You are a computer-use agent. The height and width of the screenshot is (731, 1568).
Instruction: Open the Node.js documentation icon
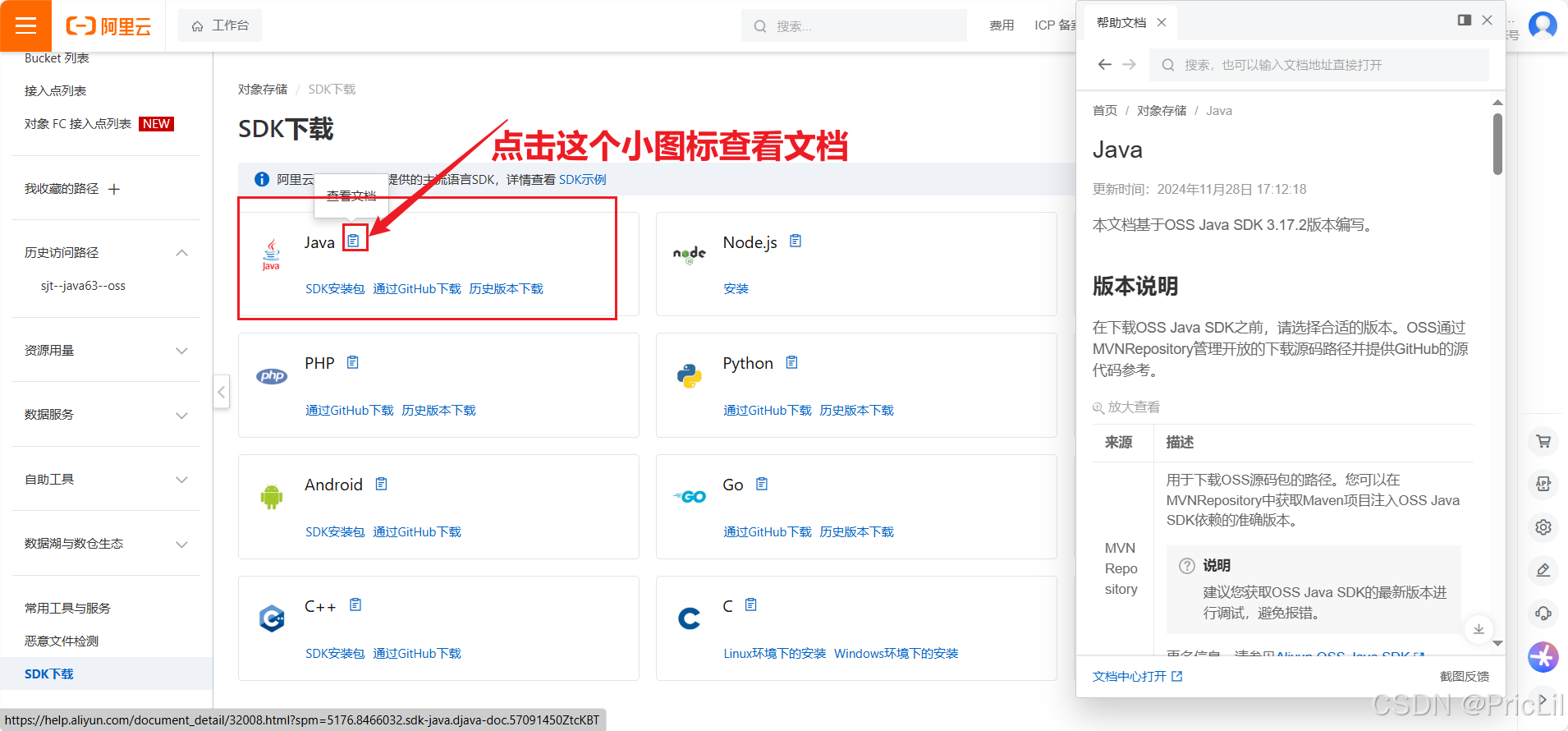(795, 241)
